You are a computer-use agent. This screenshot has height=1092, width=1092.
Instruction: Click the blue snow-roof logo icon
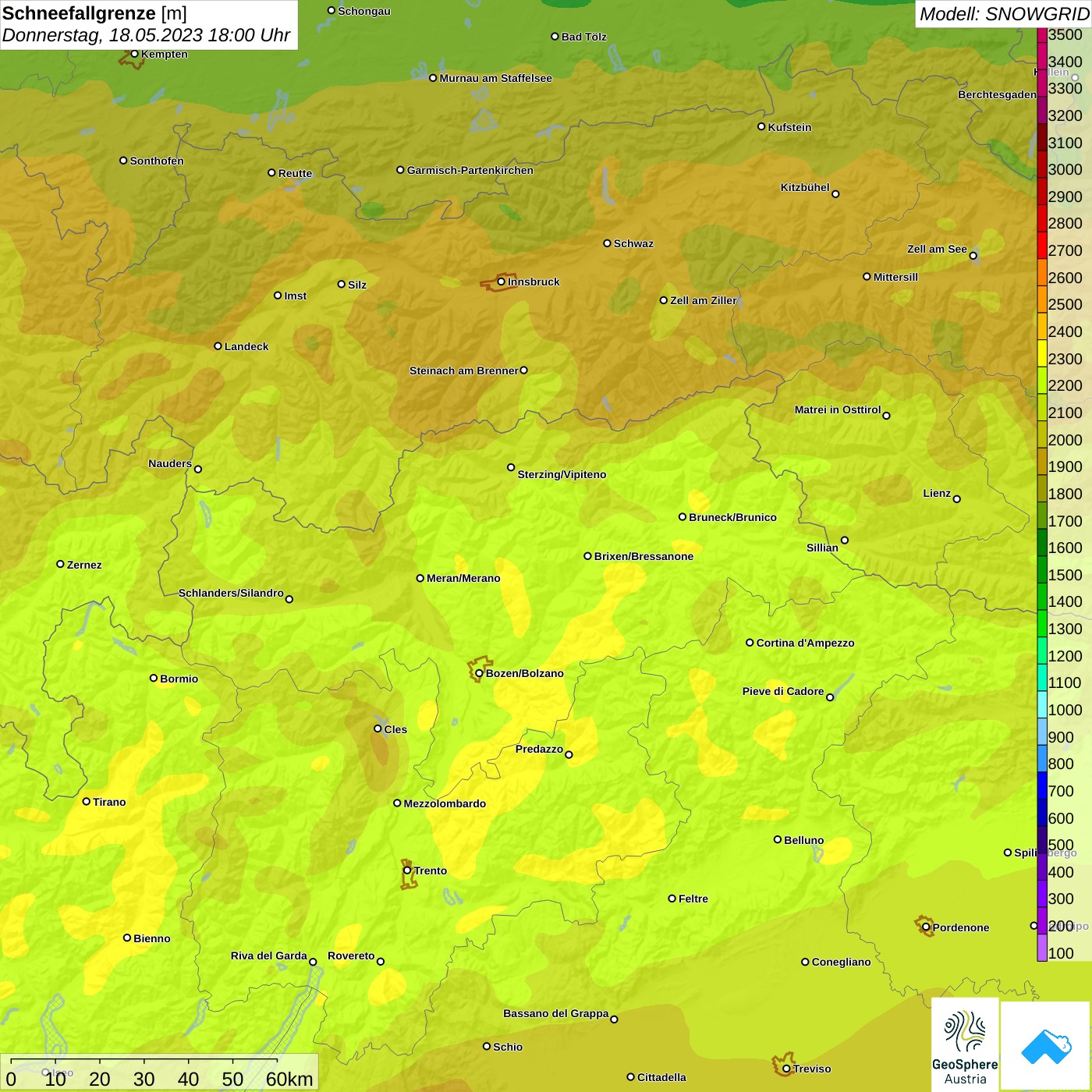coord(1046,1047)
